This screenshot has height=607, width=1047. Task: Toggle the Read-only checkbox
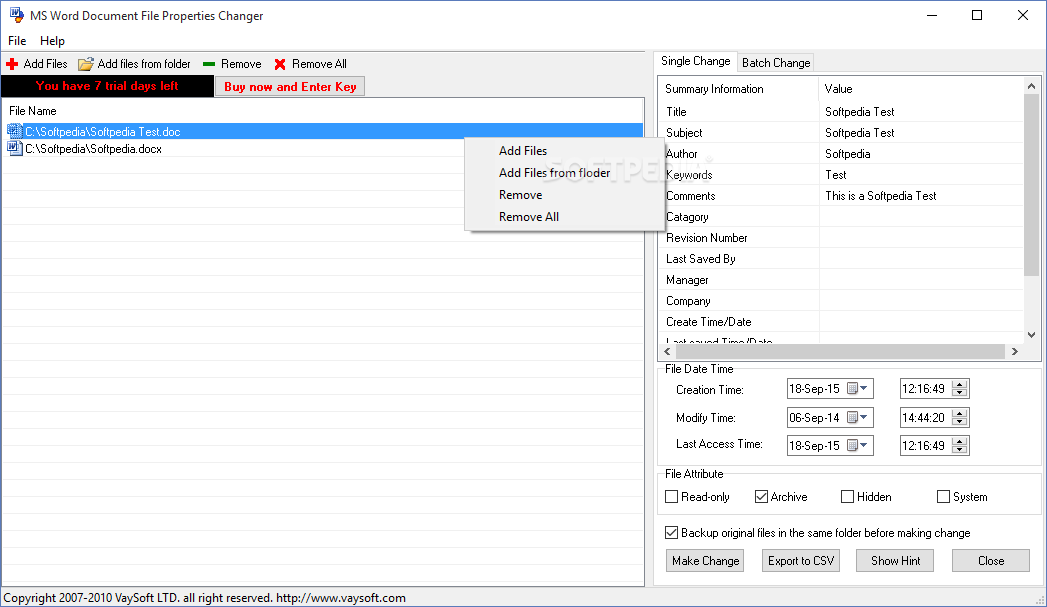click(672, 497)
